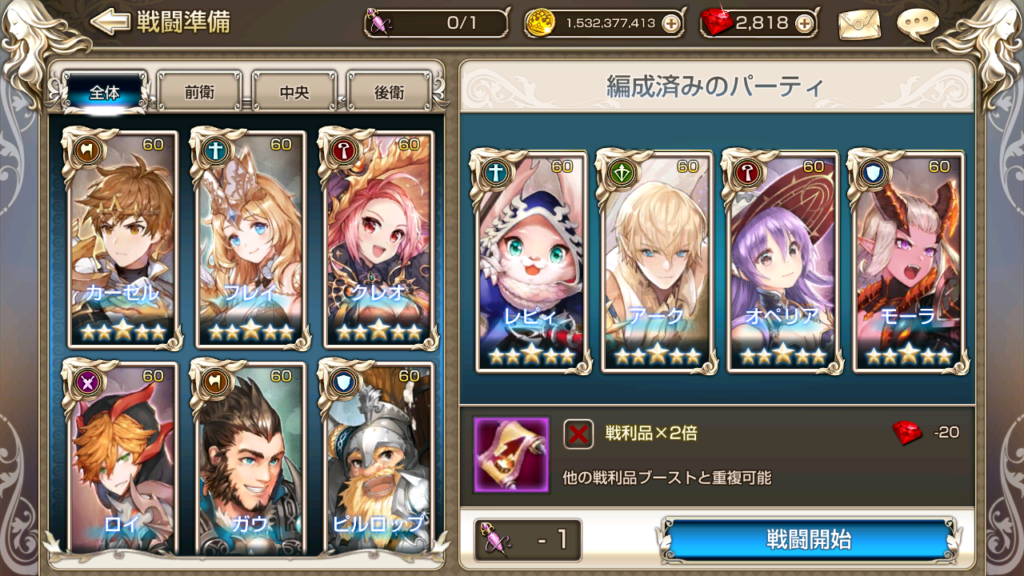1024x576 pixels.
Task: Switch to the 前衛 tab
Action: (199, 92)
